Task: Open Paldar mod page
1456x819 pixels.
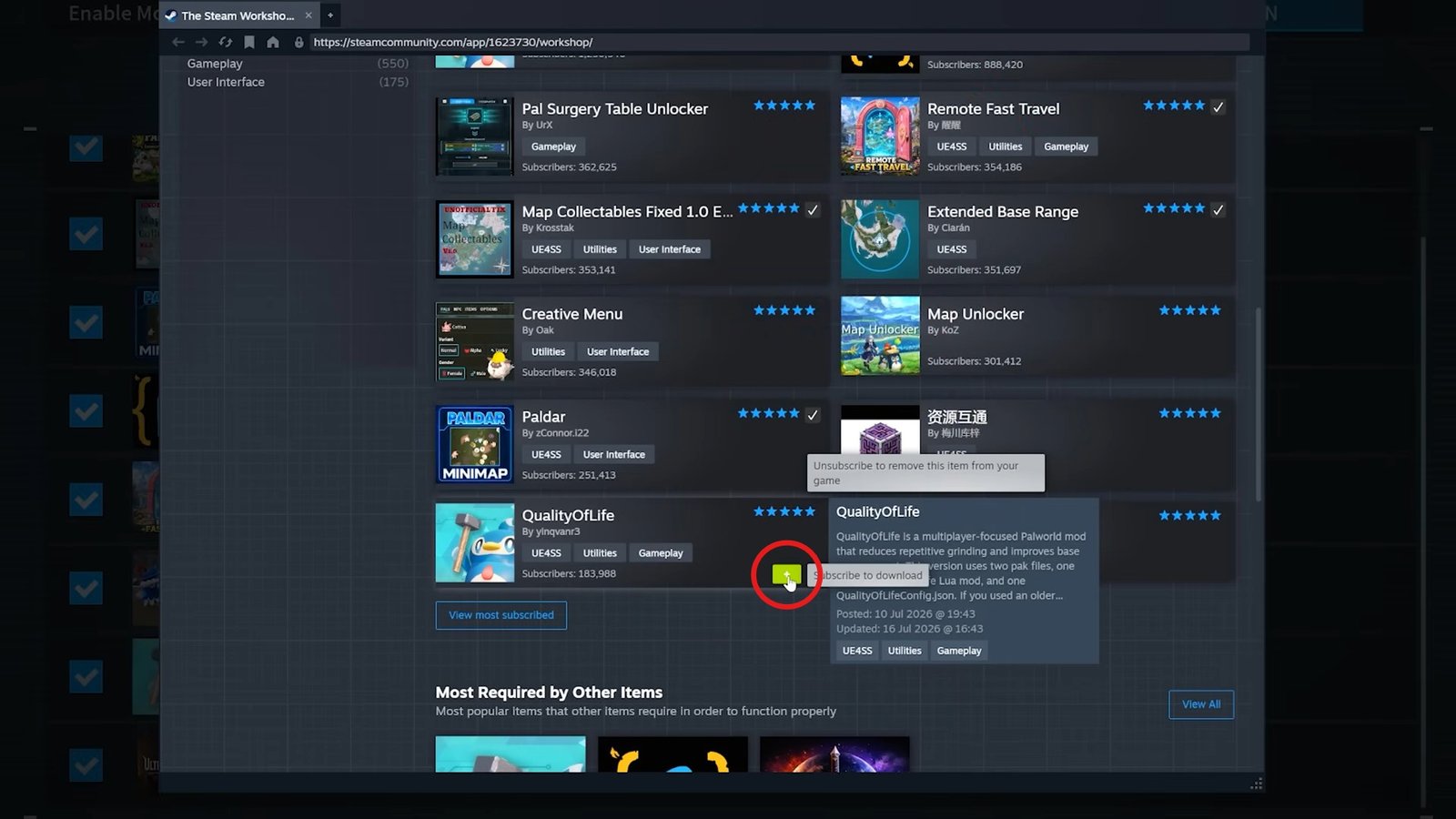Action: [x=543, y=417]
